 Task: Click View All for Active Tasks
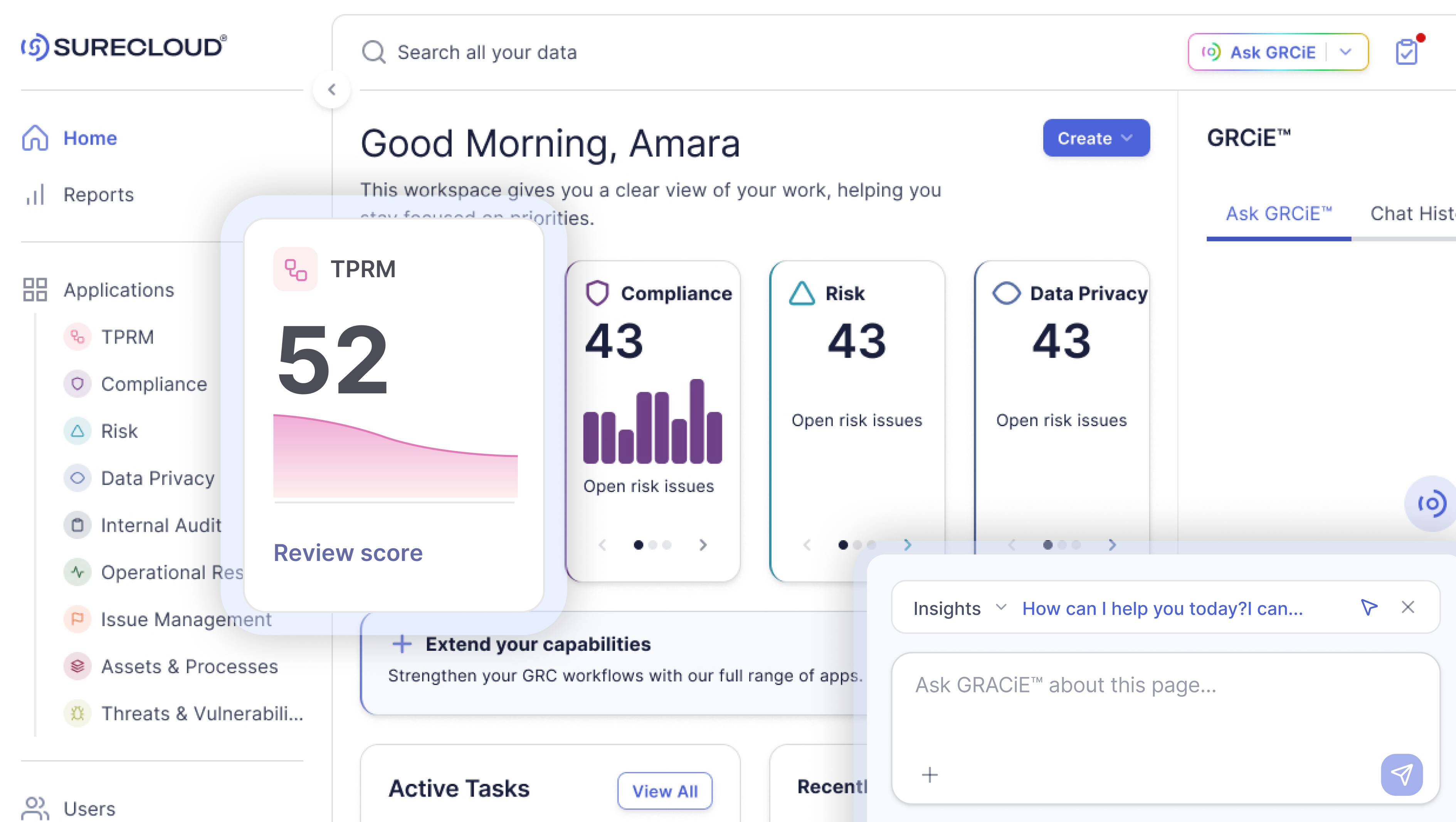coord(665,790)
